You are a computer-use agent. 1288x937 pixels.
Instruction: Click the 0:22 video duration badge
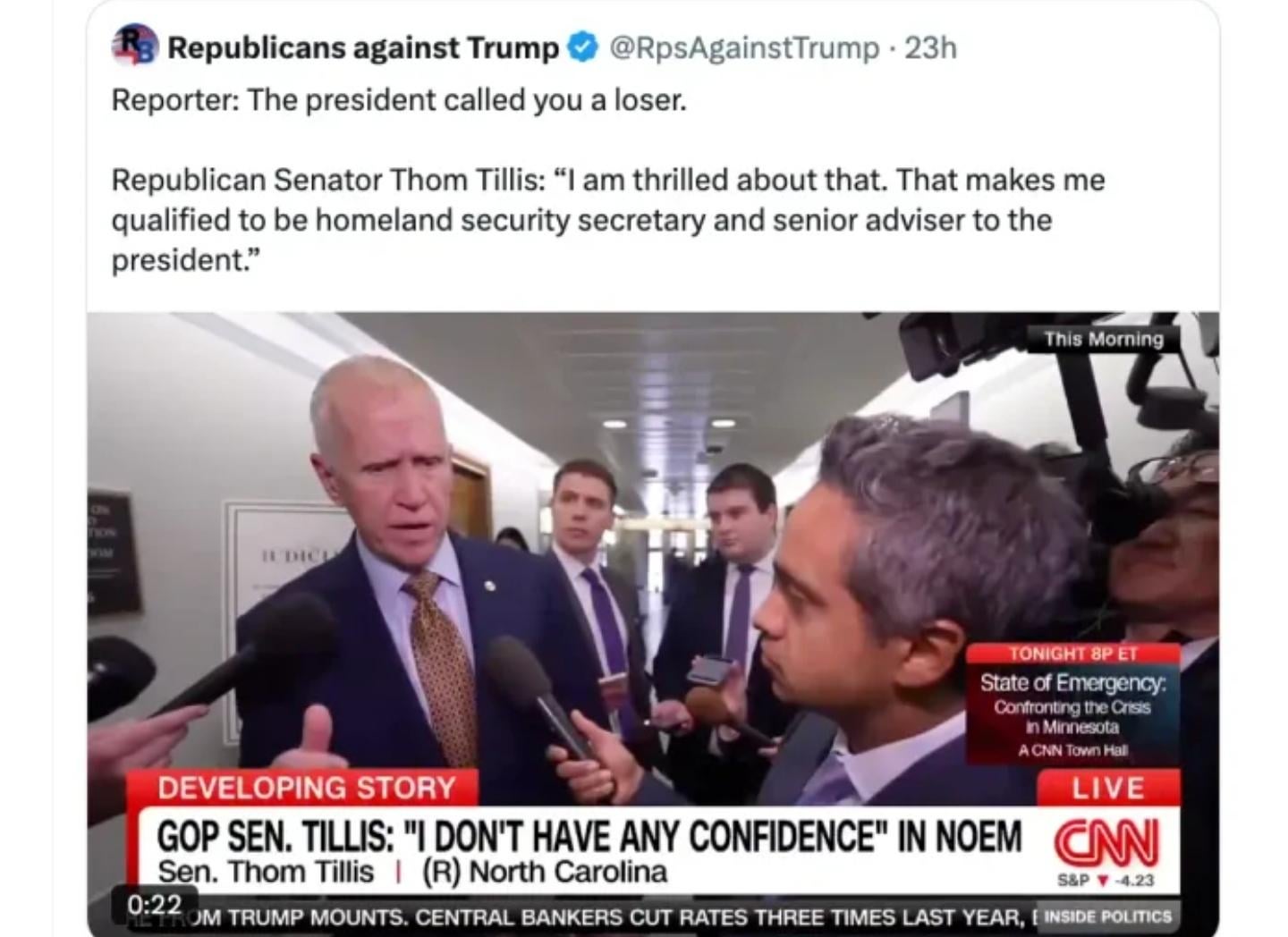[155, 904]
